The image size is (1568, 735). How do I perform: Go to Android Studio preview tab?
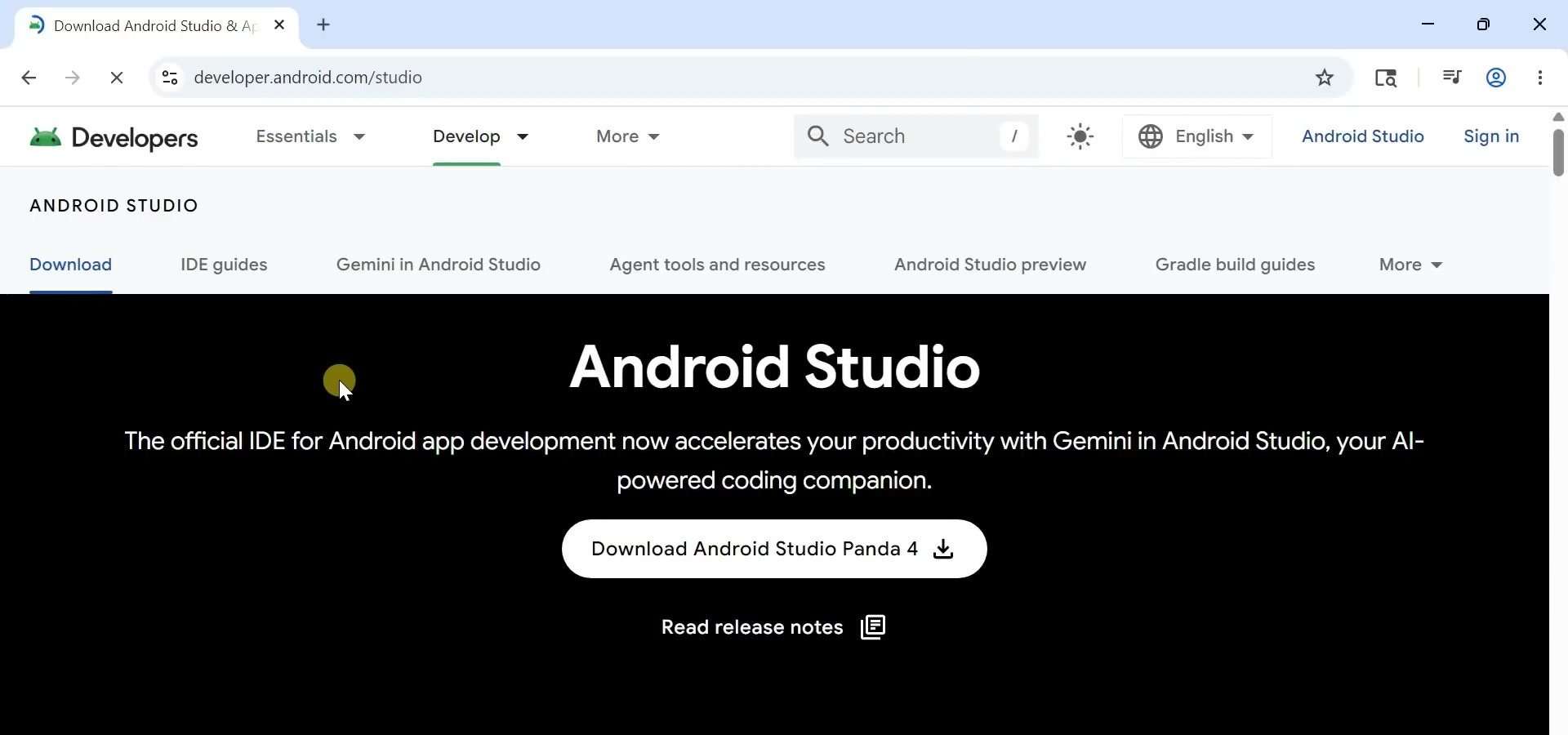(990, 265)
